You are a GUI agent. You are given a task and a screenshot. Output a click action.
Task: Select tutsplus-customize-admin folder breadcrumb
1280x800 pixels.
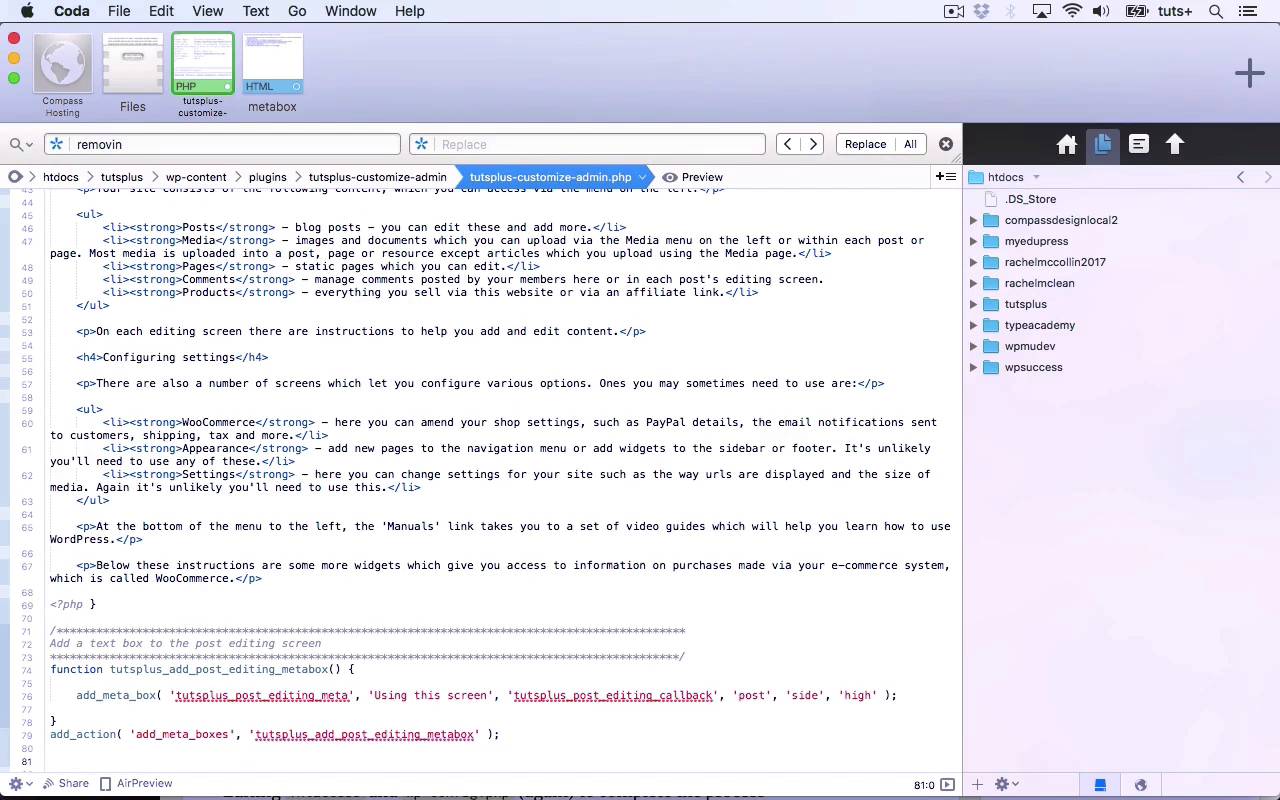click(x=377, y=177)
